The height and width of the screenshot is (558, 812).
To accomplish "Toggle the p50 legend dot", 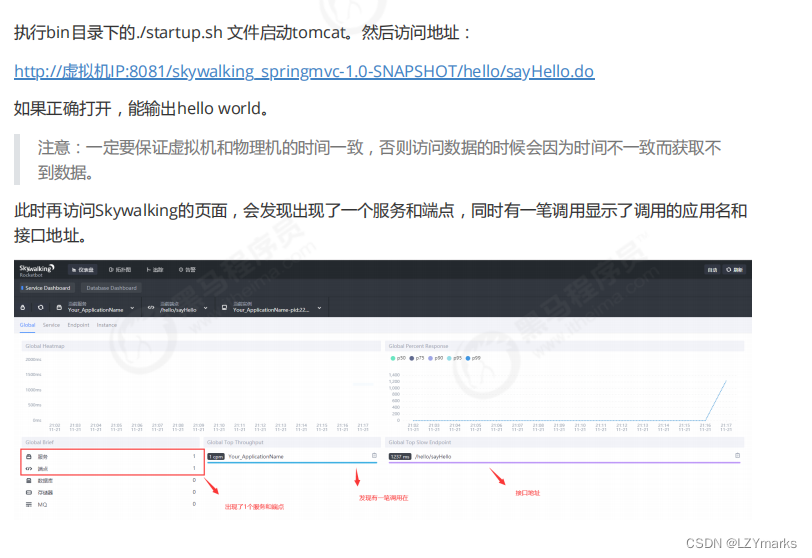I will click(x=393, y=358).
